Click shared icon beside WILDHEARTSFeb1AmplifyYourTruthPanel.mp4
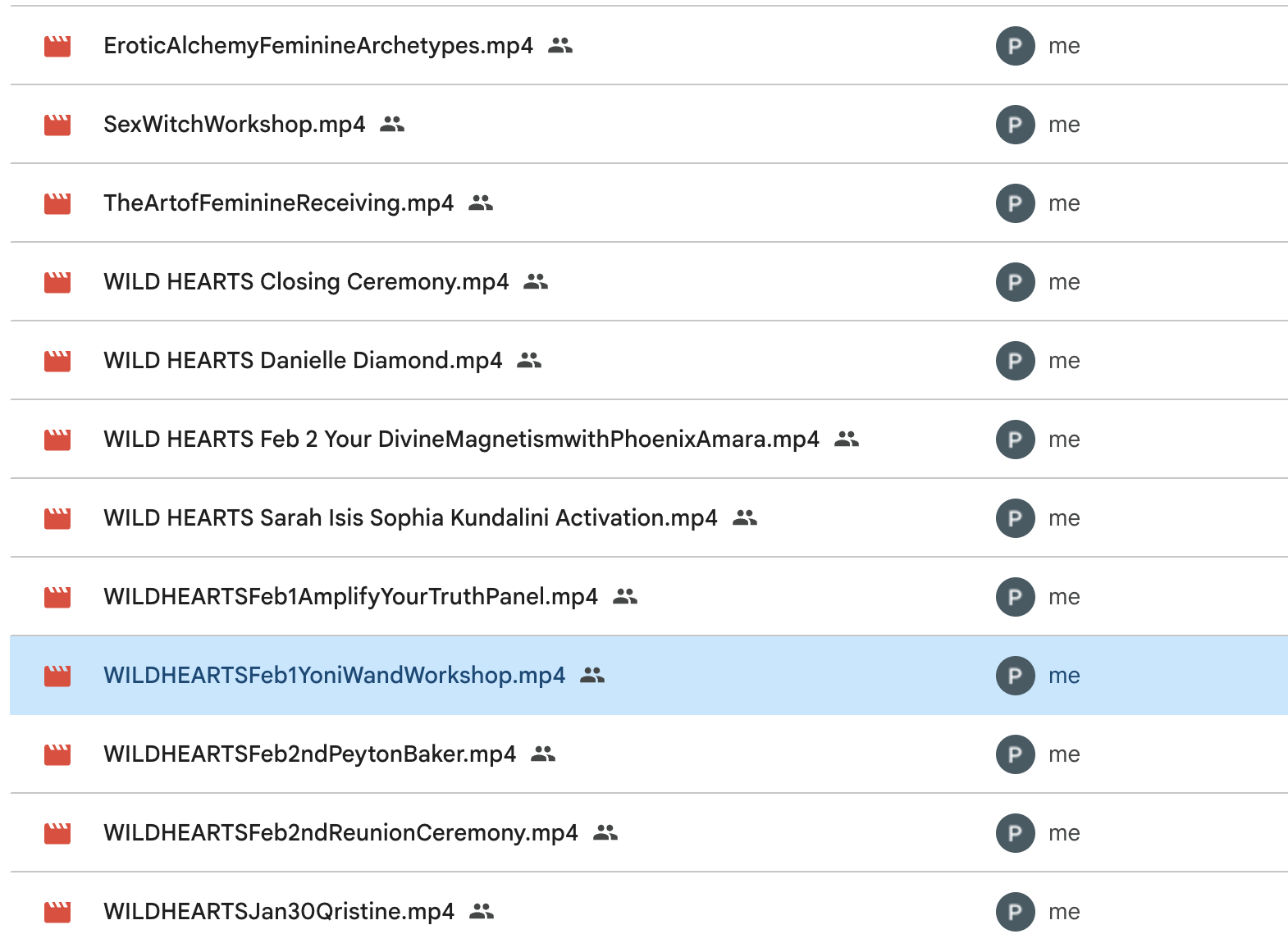 coord(625,597)
